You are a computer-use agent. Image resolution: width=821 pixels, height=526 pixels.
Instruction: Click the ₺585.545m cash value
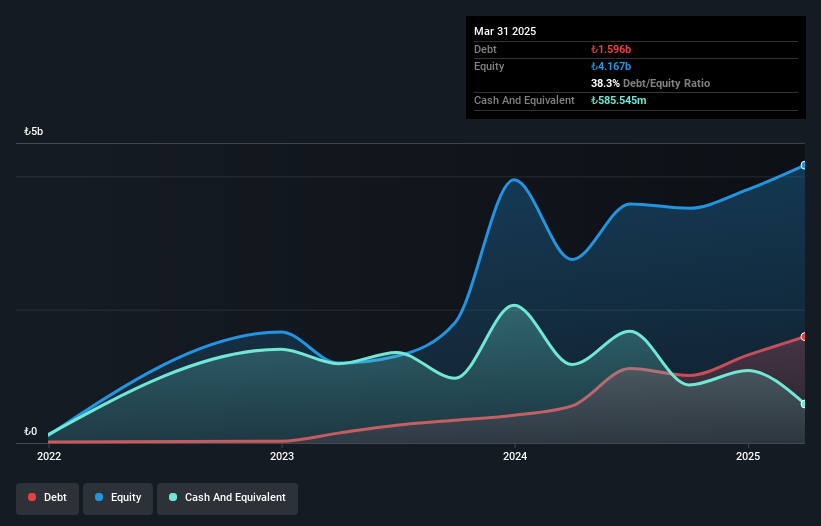pyautogui.click(x=618, y=100)
